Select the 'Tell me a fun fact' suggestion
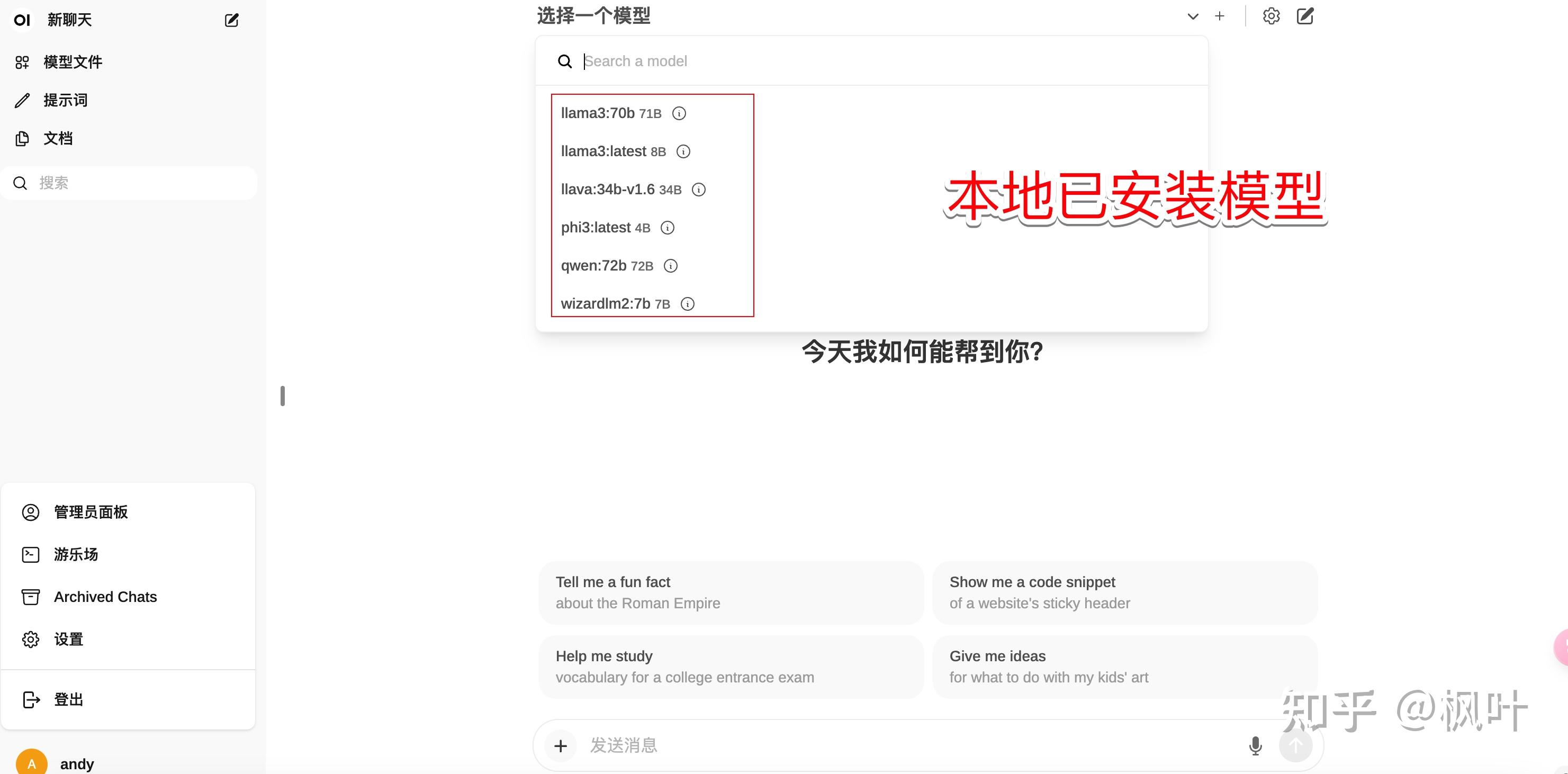Image resolution: width=1568 pixels, height=774 pixels. [731, 592]
